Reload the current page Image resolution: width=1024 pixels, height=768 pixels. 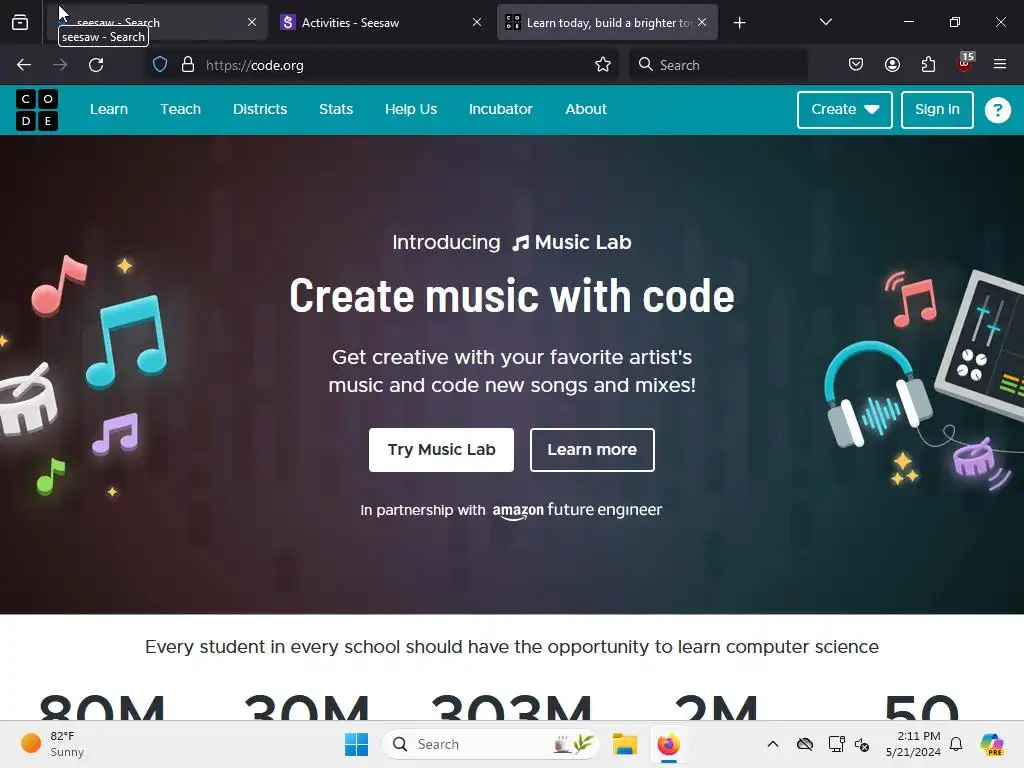pos(96,65)
